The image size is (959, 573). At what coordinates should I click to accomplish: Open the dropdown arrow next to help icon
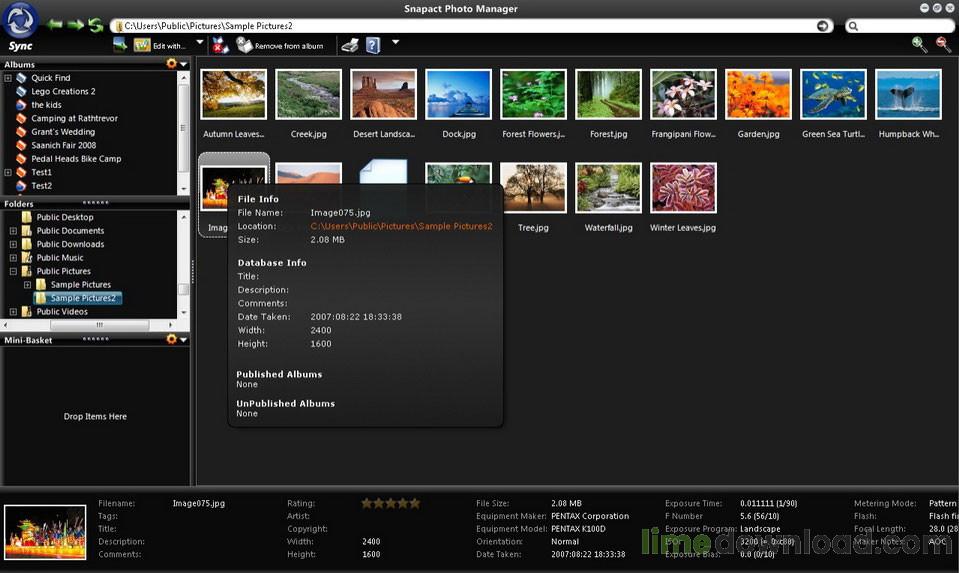coord(395,42)
